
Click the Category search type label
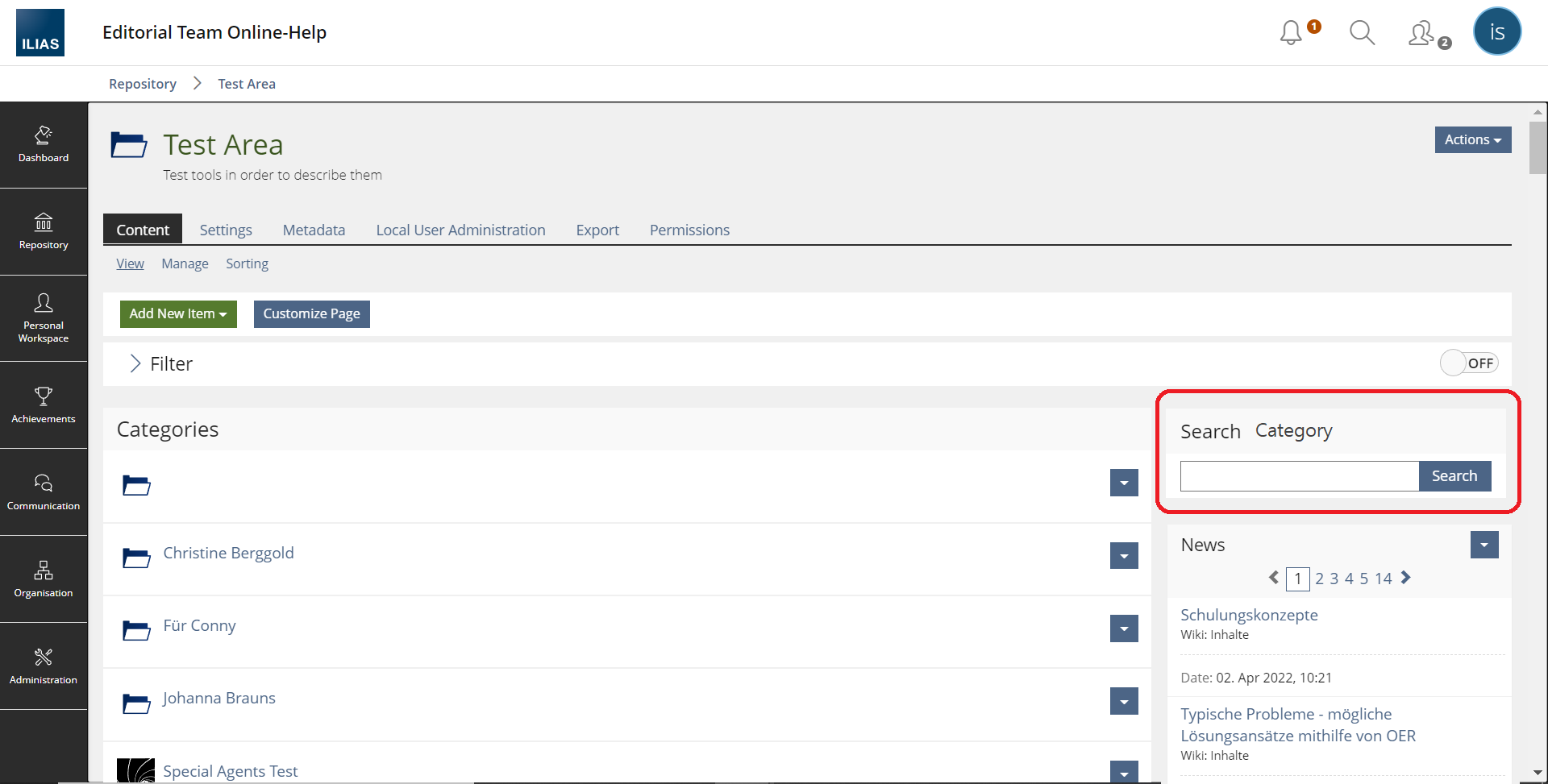1293,431
